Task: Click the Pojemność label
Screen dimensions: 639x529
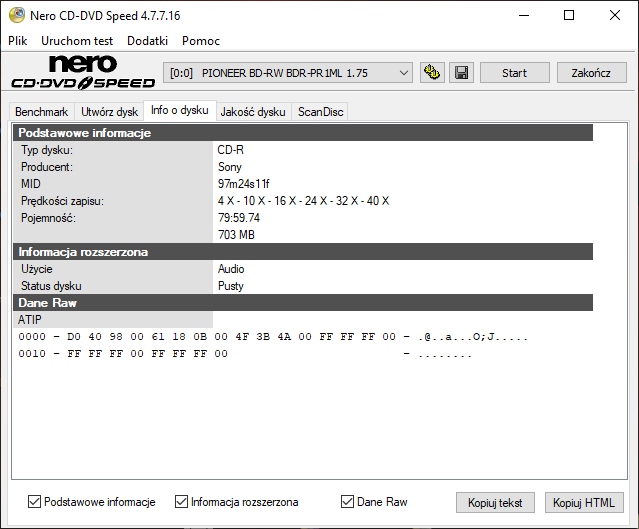Action: [48, 218]
